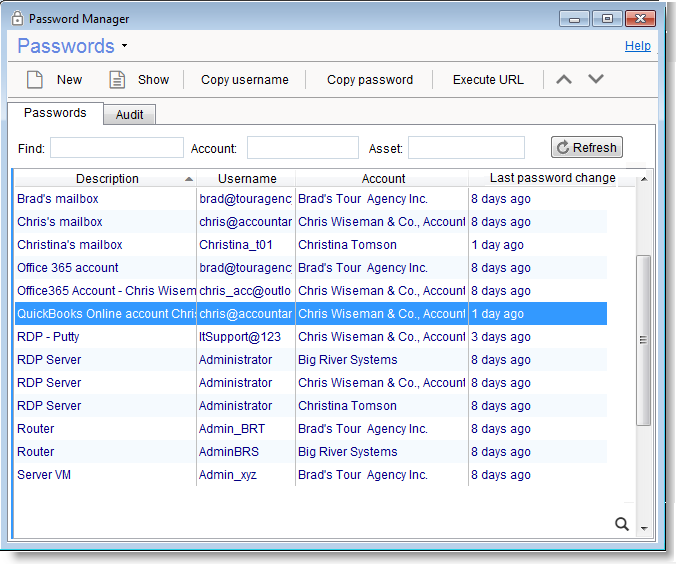The image size is (676, 564).
Task: Click the New document icon
Action: click(x=35, y=80)
